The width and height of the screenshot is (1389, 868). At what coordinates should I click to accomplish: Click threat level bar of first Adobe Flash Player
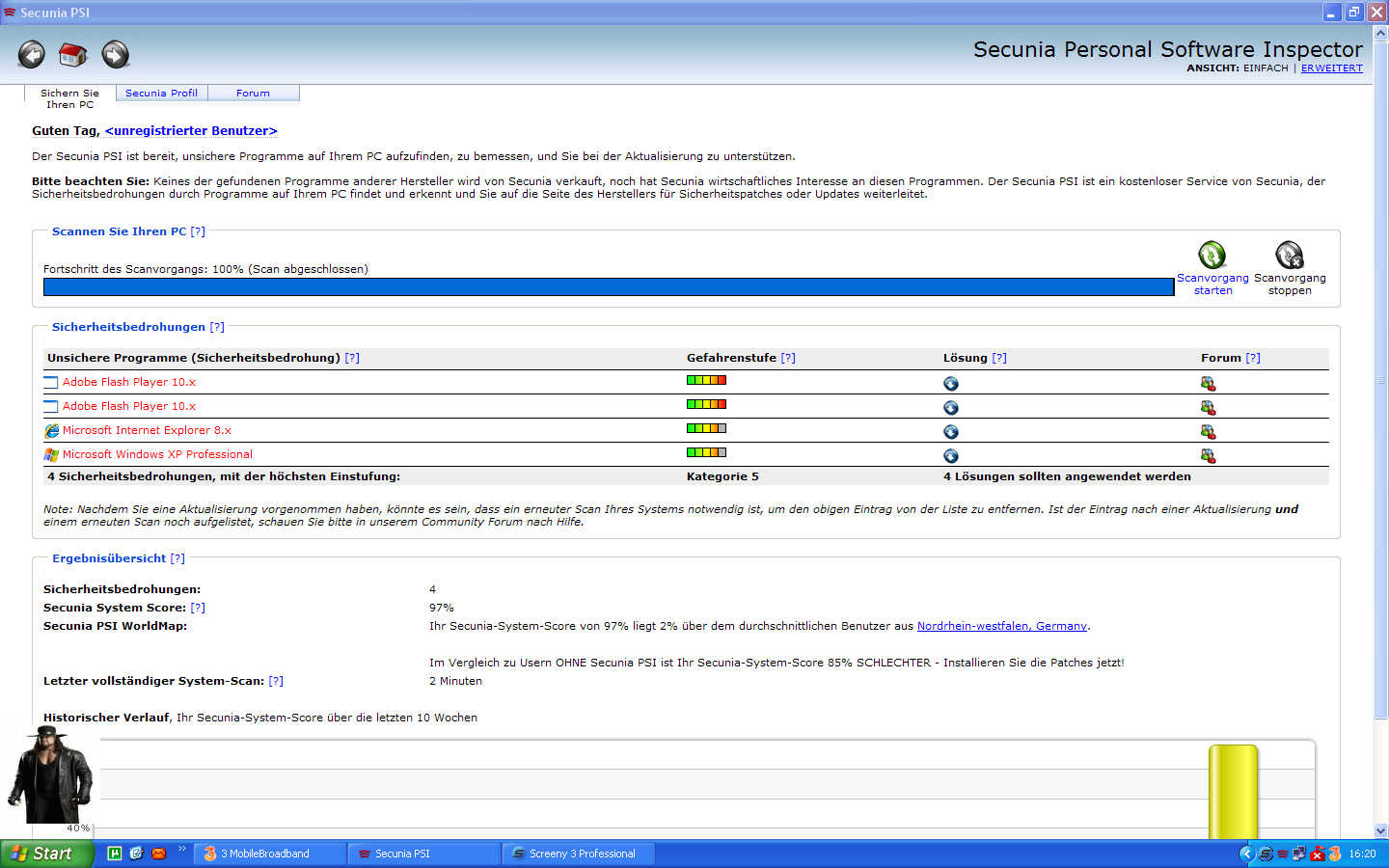pyautogui.click(x=706, y=380)
